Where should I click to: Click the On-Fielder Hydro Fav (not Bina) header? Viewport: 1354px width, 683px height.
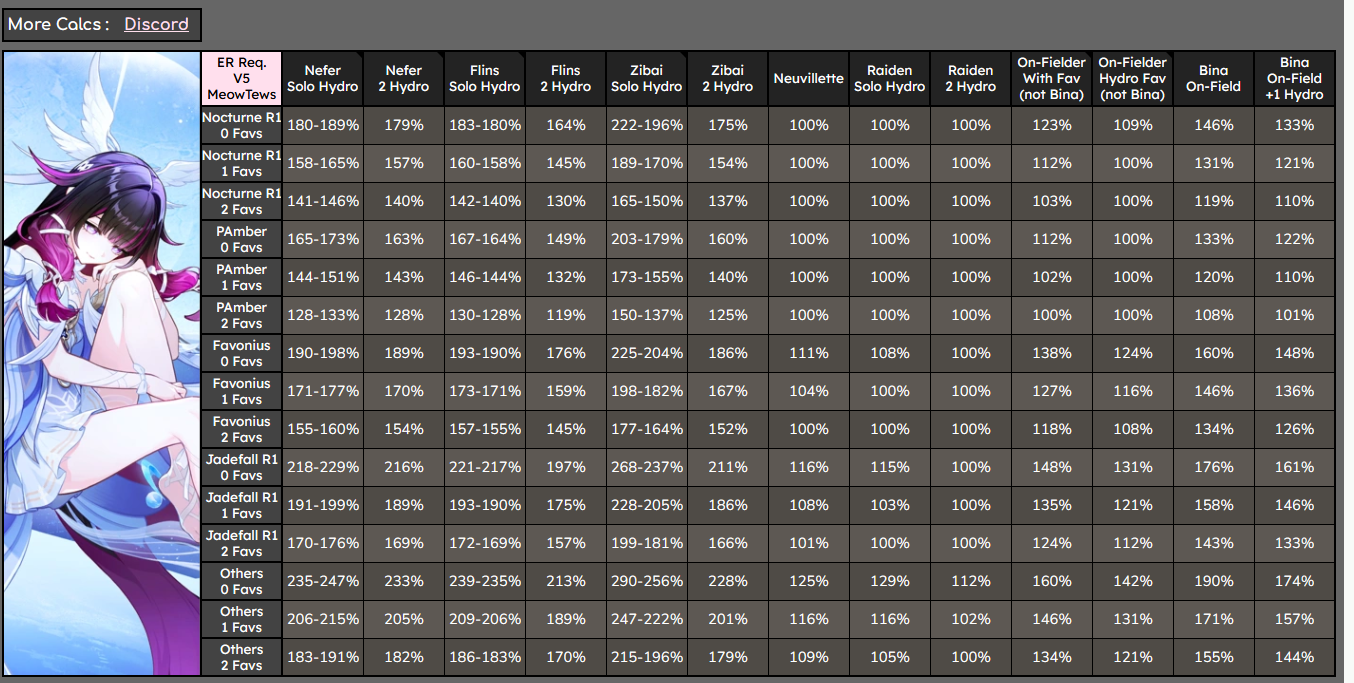[1132, 78]
